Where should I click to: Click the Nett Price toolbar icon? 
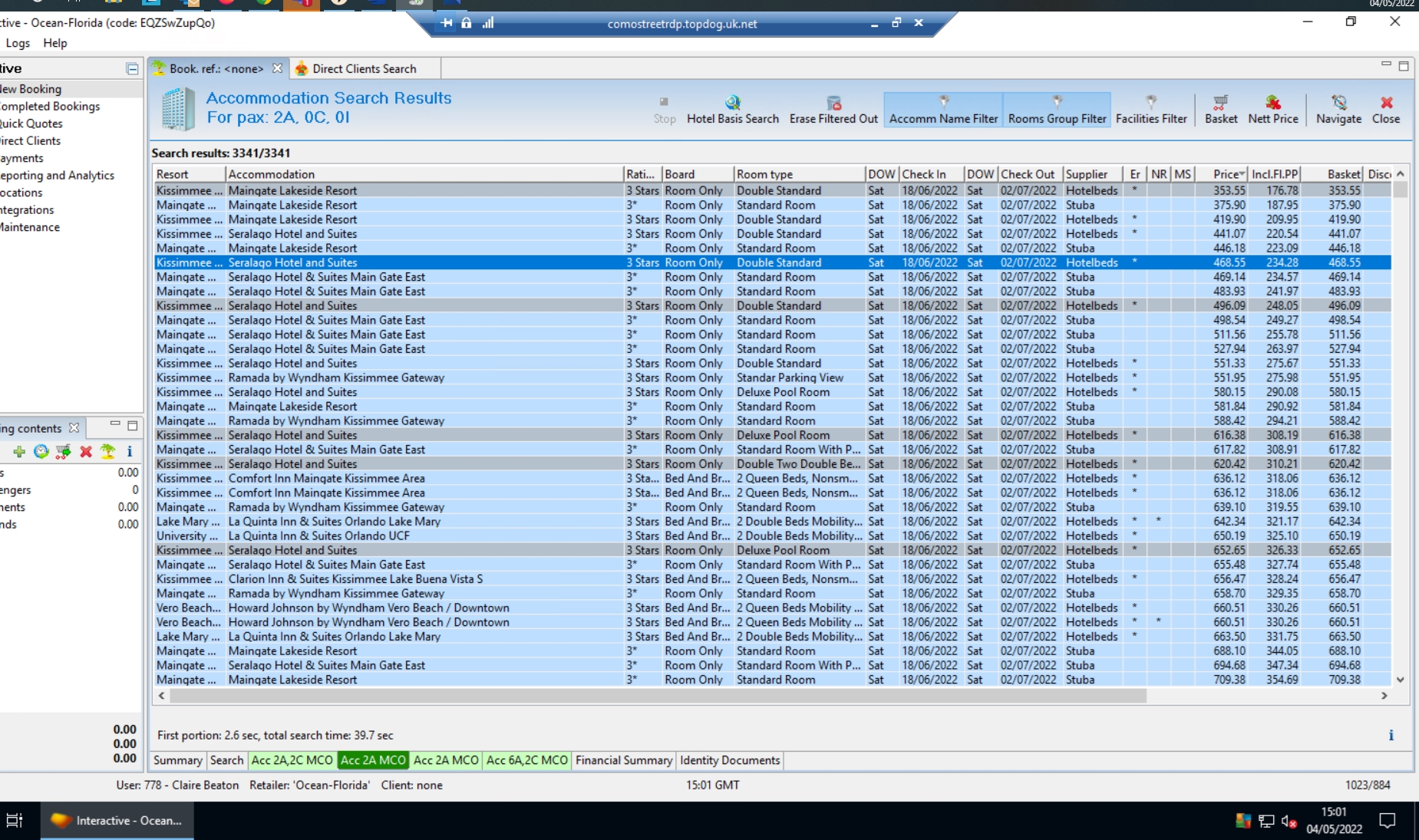click(x=1273, y=110)
